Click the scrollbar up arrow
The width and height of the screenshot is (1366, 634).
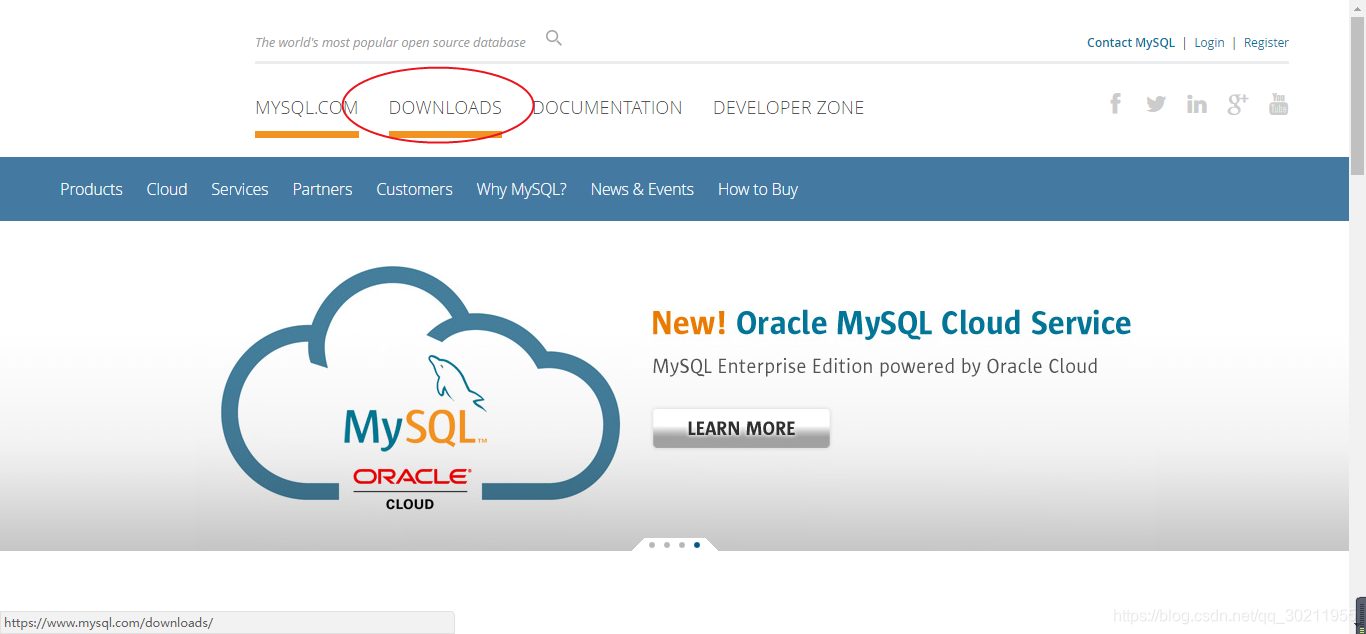tap(1357, 8)
